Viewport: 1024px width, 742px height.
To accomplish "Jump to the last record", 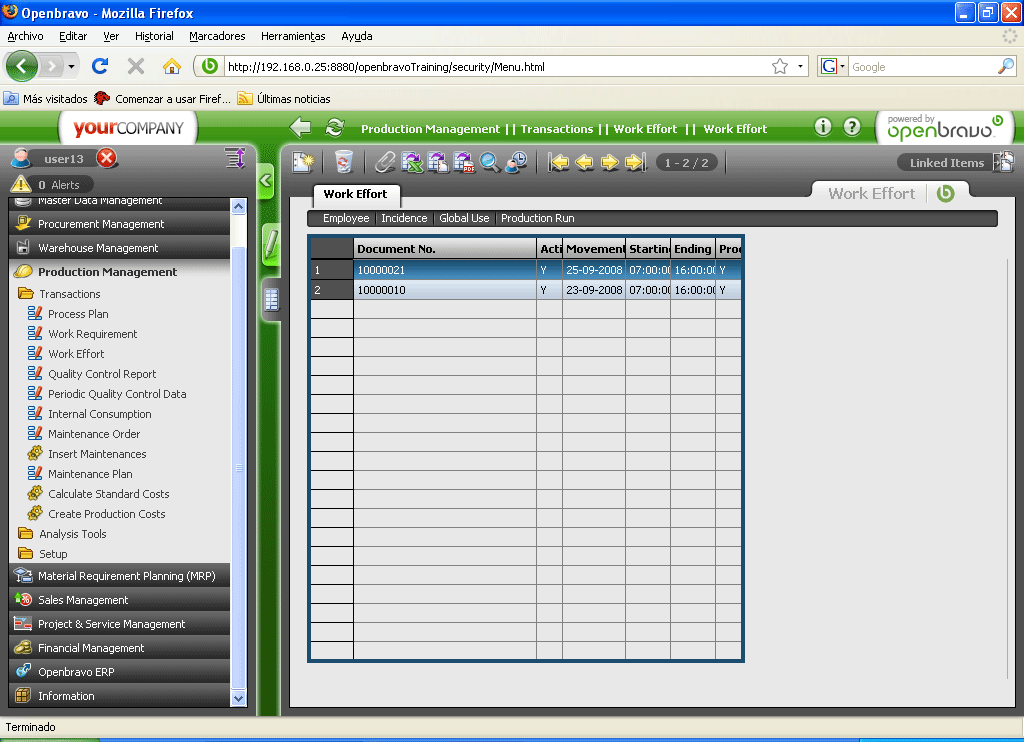I will point(635,162).
